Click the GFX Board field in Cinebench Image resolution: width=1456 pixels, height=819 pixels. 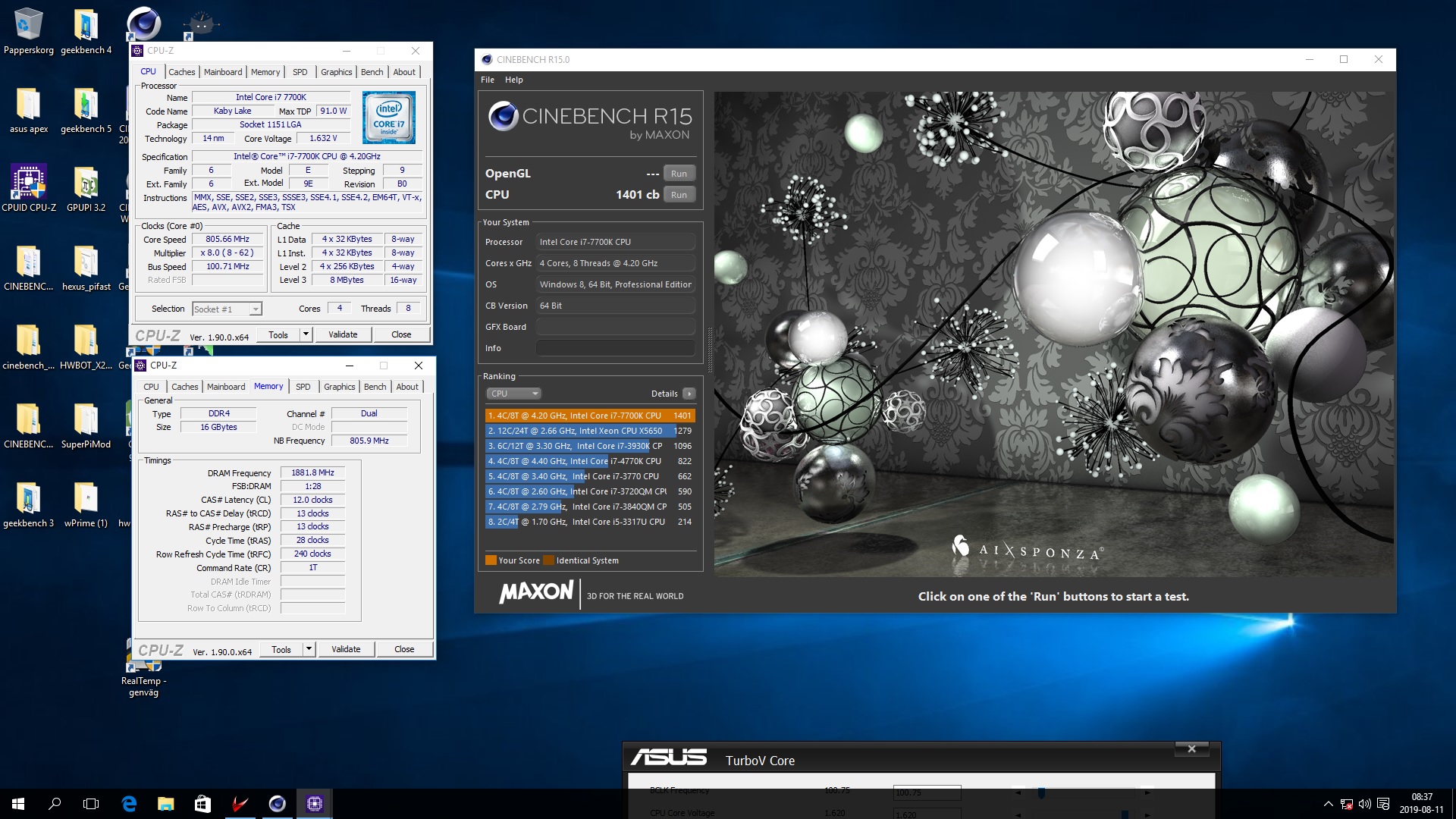615,327
